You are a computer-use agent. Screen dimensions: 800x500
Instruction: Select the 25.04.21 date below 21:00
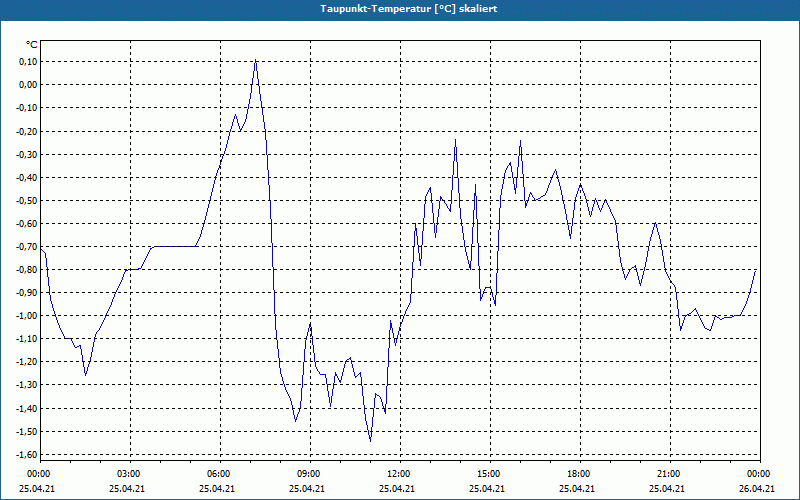tap(667, 488)
